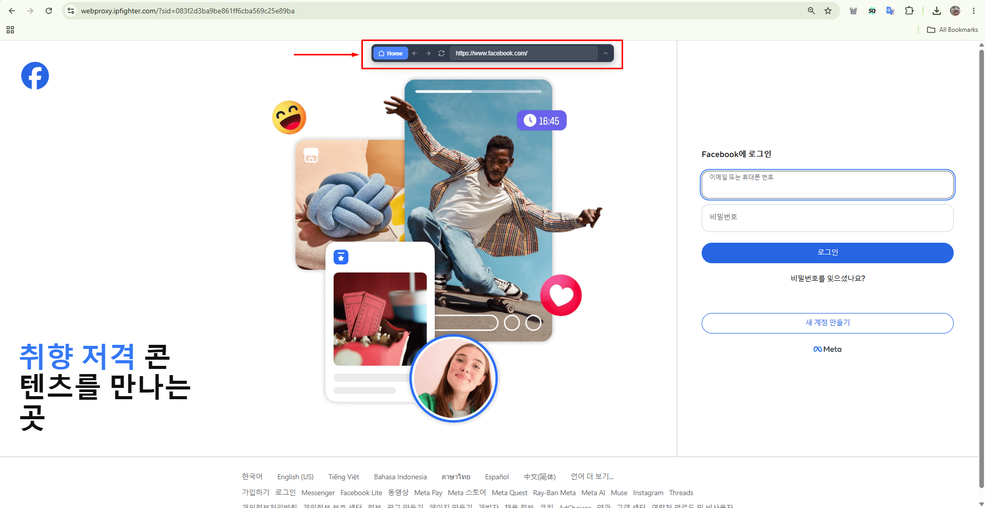Click the browser back arrow
Screen dimensions: 985x508
tap(12, 11)
